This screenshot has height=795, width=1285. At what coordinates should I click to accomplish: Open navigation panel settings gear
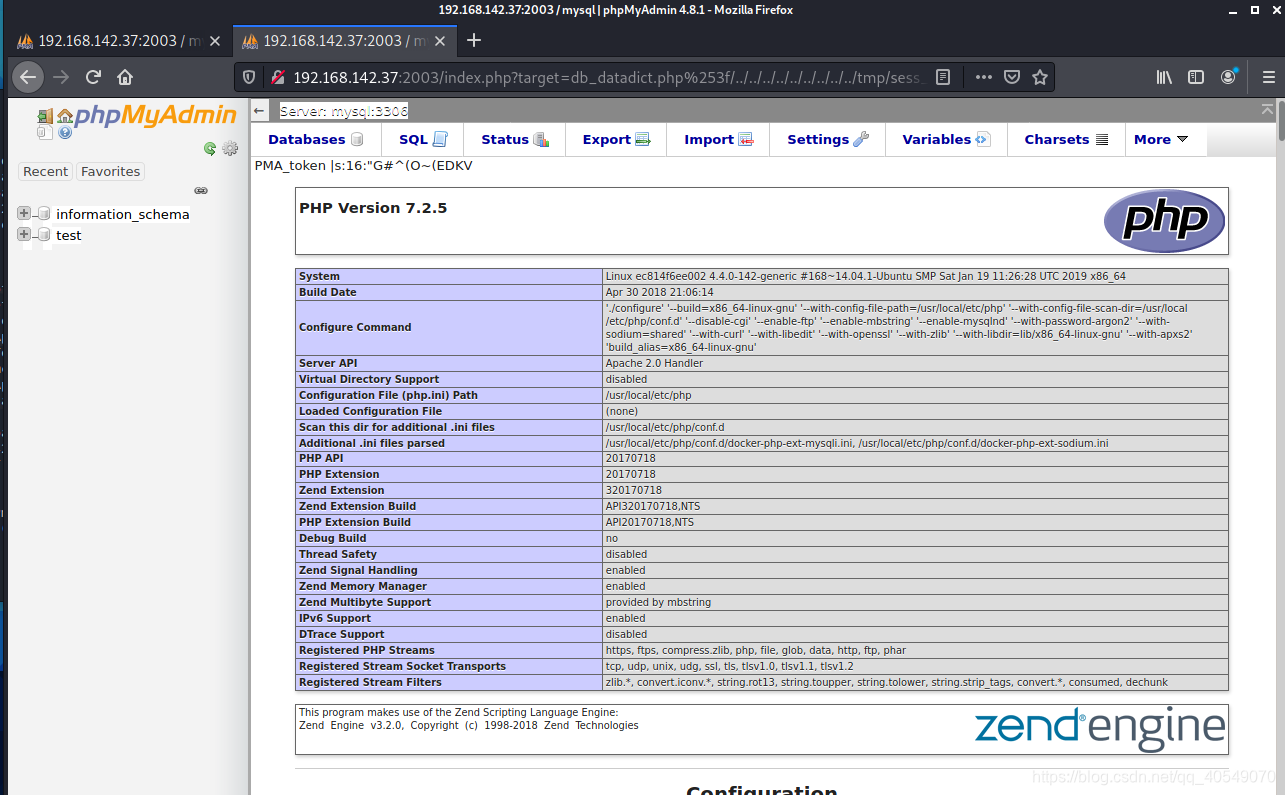(x=230, y=148)
